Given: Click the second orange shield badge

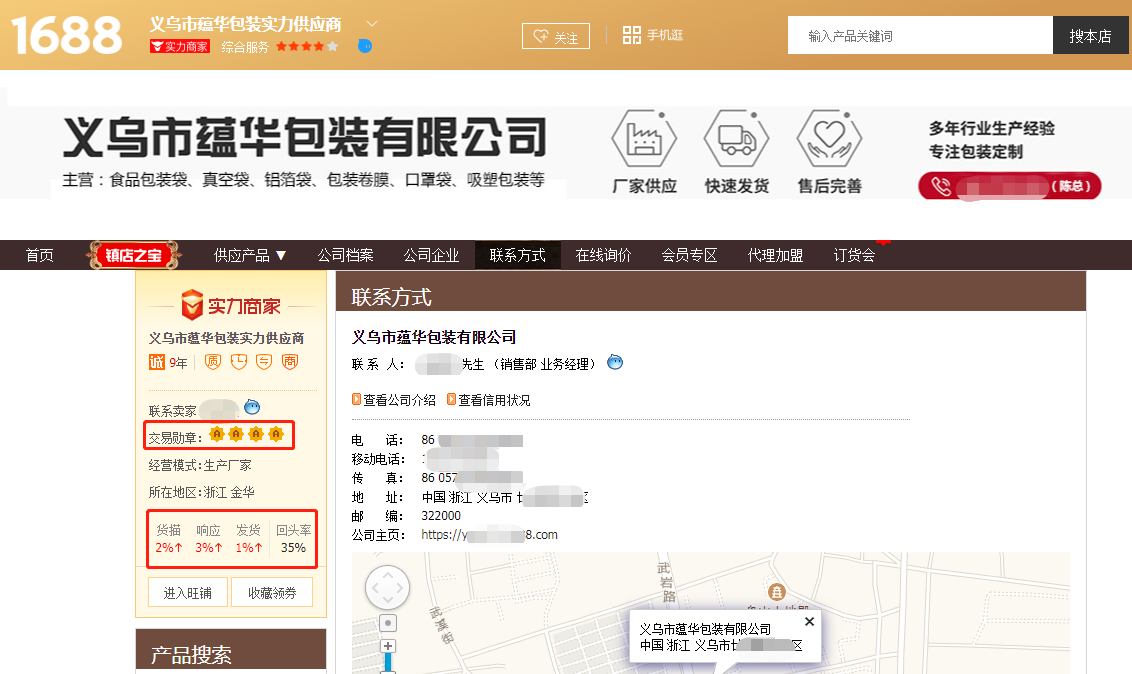Looking at the screenshot, I should tap(239, 362).
